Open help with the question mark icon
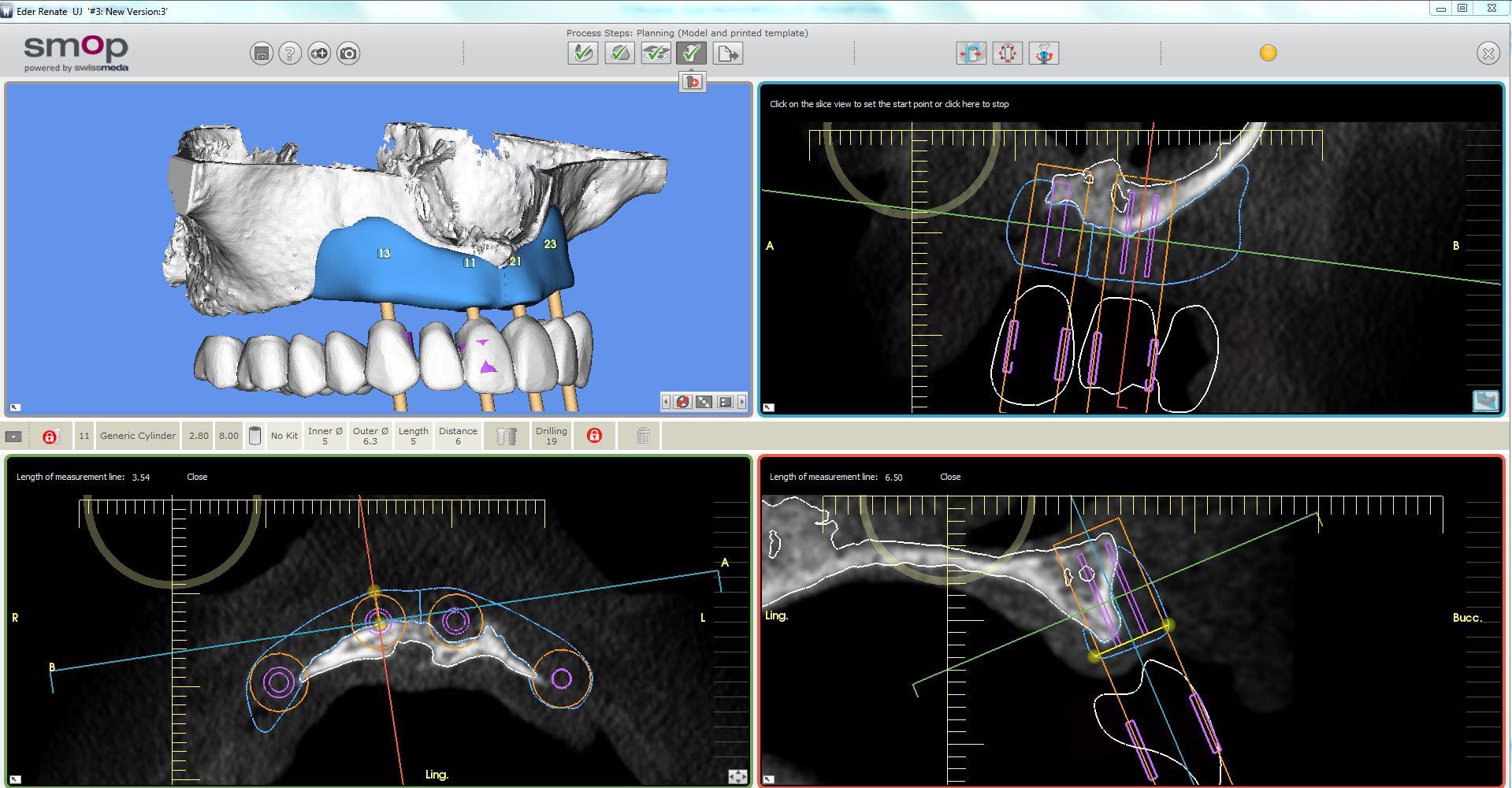Screen dimensions: 1512x788 tap(290, 54)
